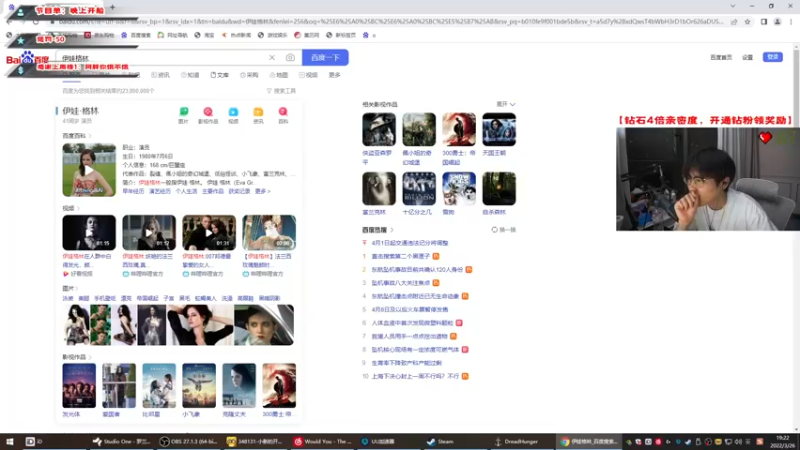This screenshot has width=800, height=450.
Task: Open the 雪狗 related work thumbnail
Action: 459,189
